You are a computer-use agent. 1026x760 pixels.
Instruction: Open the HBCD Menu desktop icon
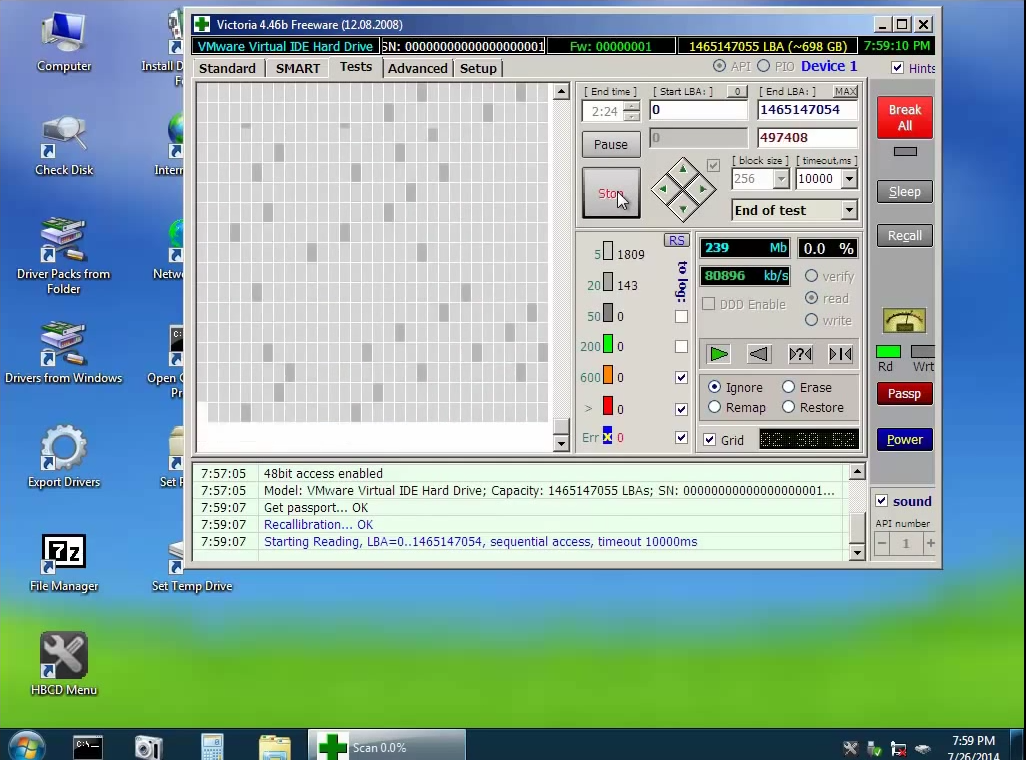point(63,663)
